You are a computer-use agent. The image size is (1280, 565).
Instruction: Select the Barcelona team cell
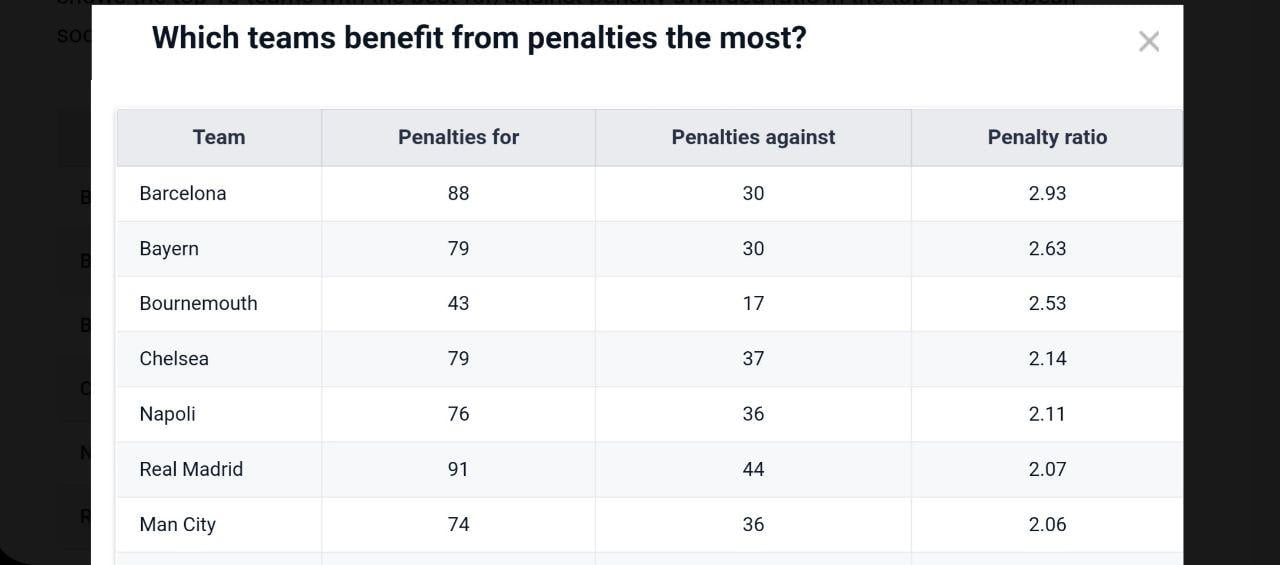coord(183,194)
